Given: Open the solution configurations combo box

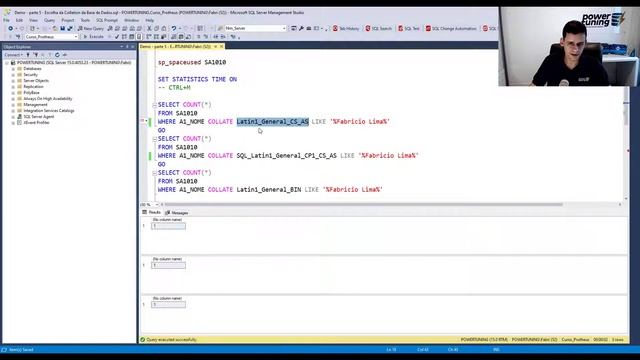Looking at the screenshot, I should point(256,29).
